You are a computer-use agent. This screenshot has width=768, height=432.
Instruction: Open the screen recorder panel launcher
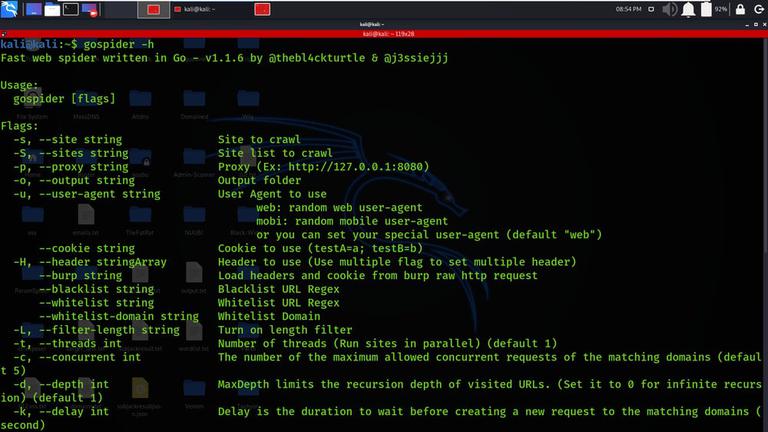(x=90, y=10)
